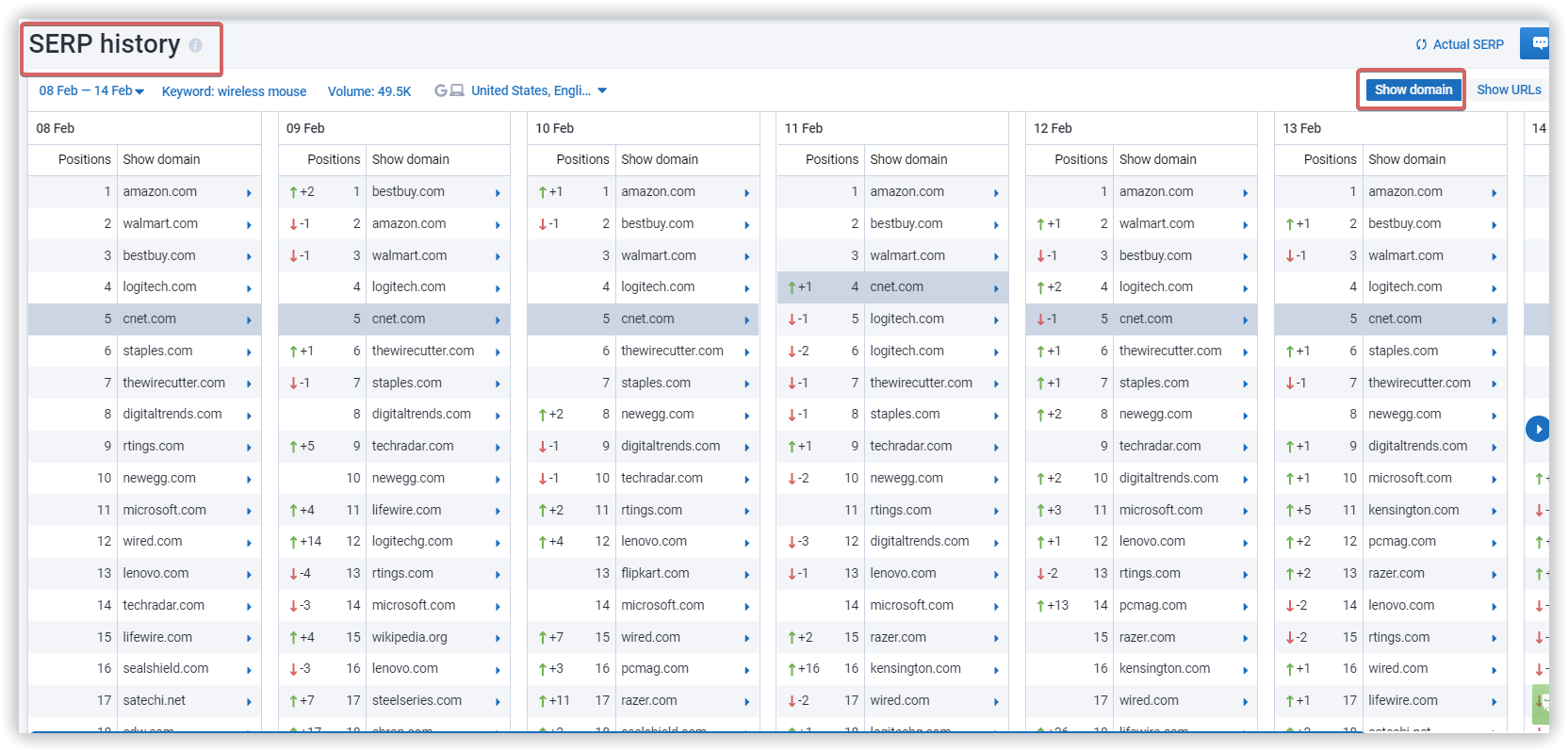Screen dimensions: 1568x752
Task: Open the SERP history info icon
Action: (x=195, y=45)
